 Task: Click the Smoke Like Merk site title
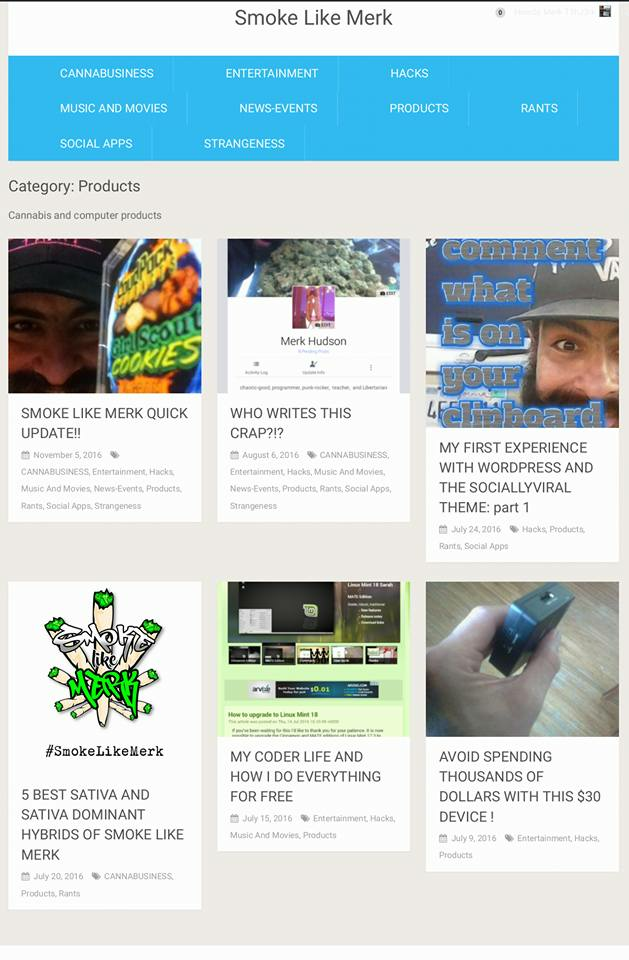tap(314, 18)
